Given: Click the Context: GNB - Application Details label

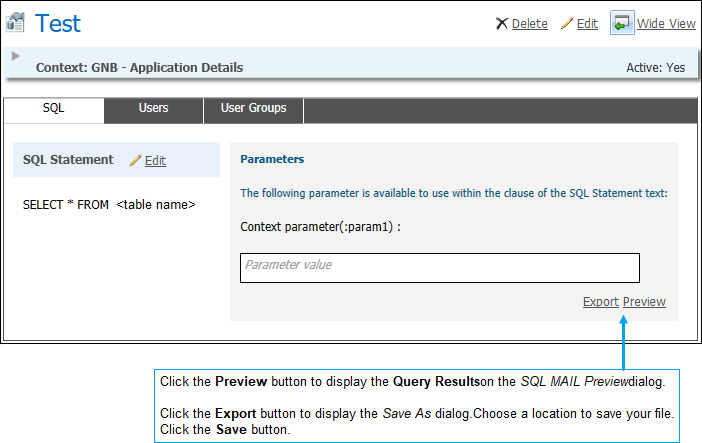Looking at the screenshot, I should point(139,68).
